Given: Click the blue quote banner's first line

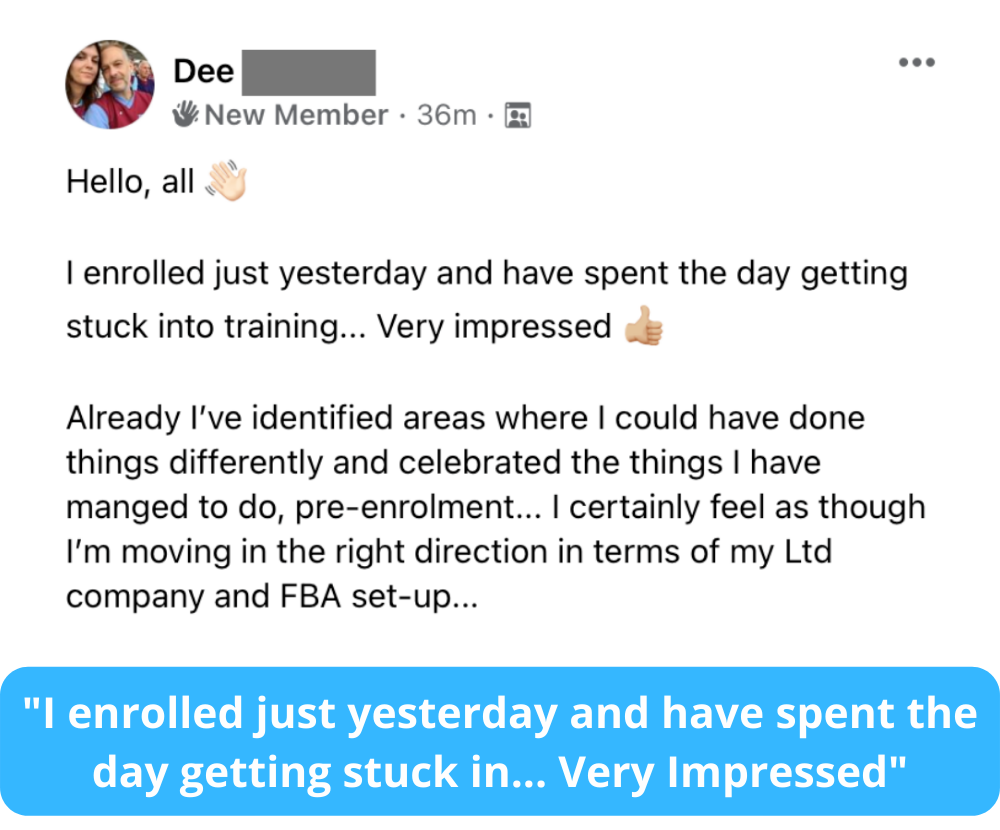Looking at the screenshot, I should pyautogui.click(x=500, y=714).
